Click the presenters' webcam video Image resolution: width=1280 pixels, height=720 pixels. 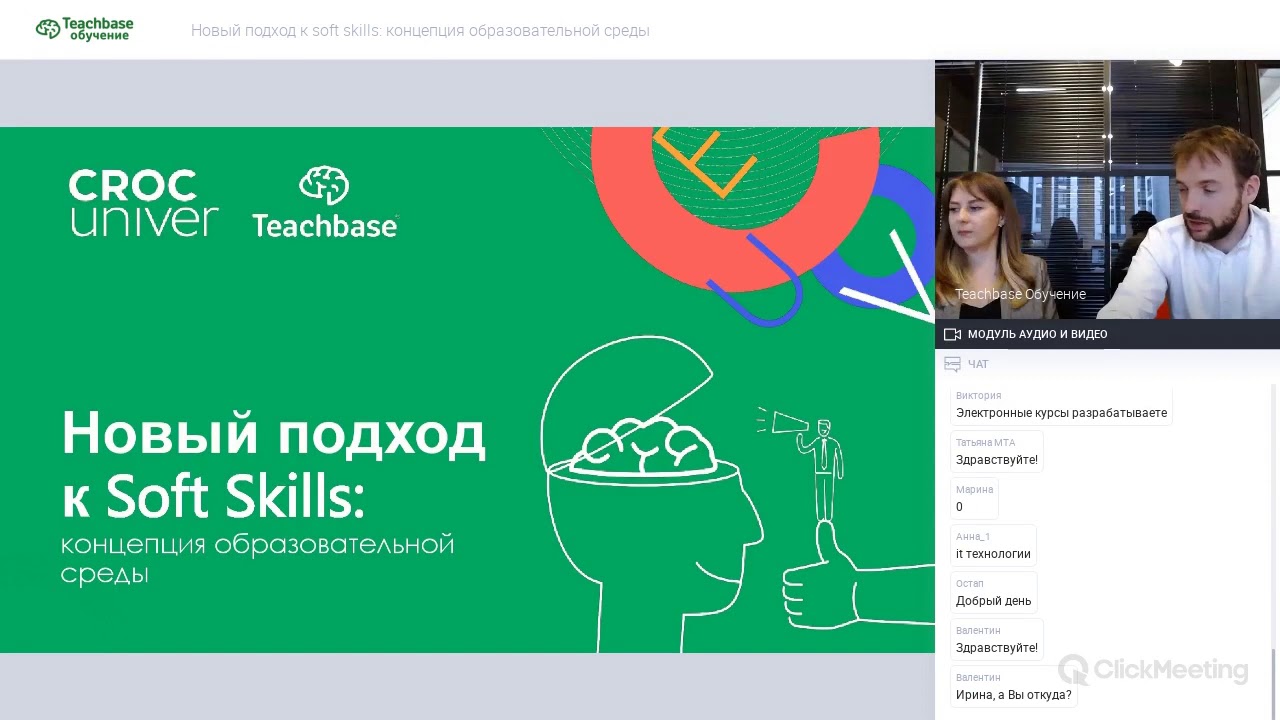[x=1107, y=190]
